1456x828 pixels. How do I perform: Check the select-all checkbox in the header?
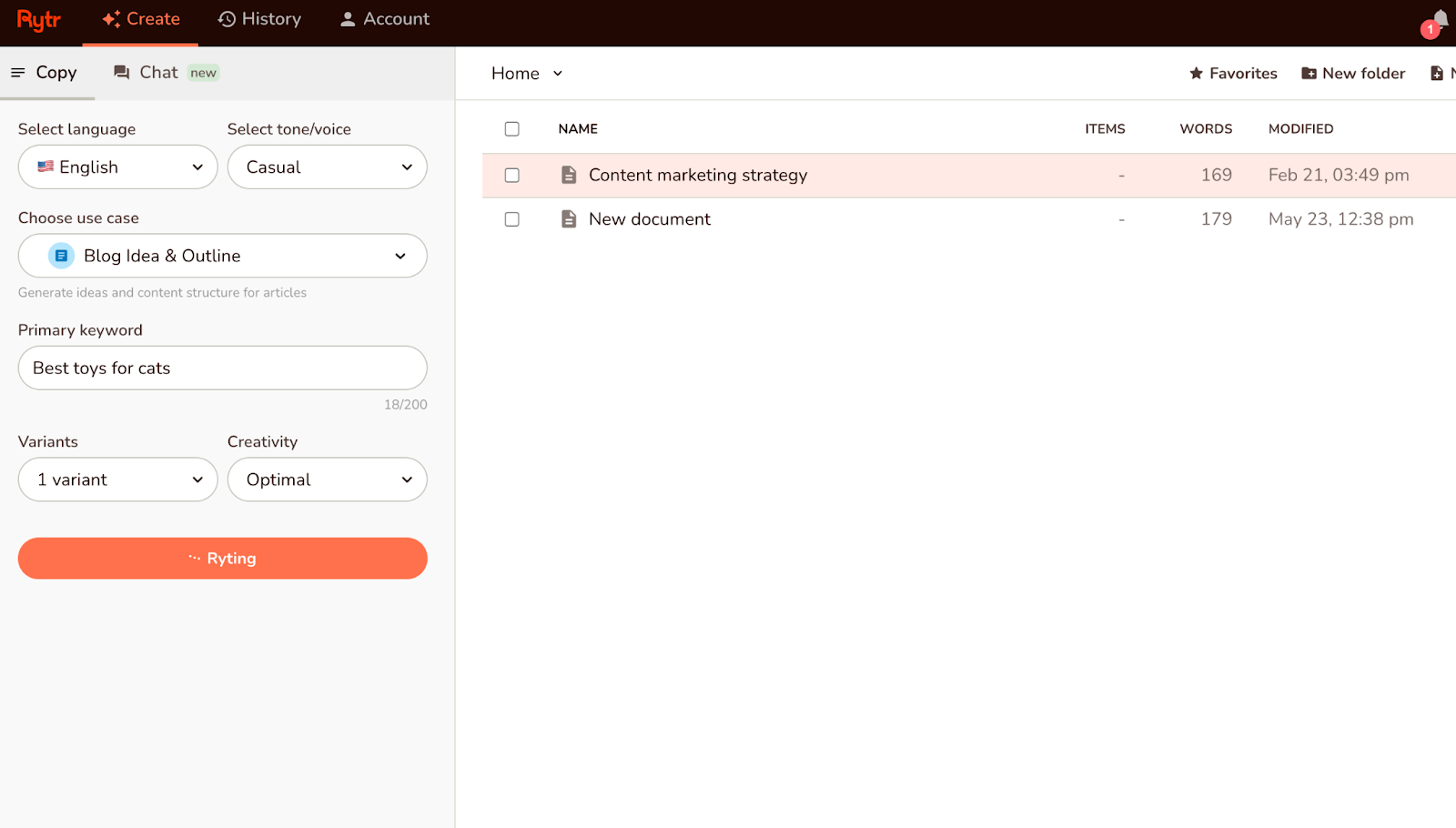511,128
